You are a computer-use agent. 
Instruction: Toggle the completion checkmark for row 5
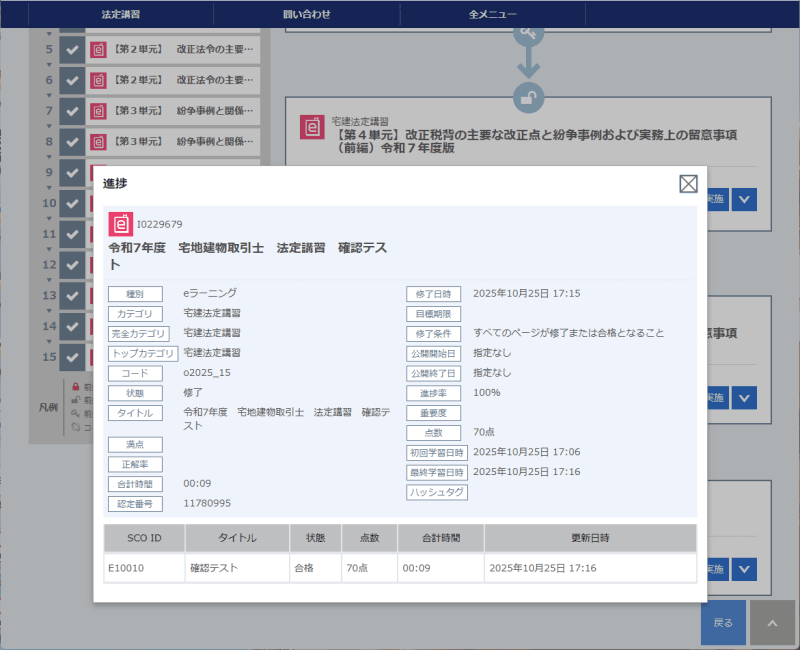pyautogui.click(x=72, y=49)
